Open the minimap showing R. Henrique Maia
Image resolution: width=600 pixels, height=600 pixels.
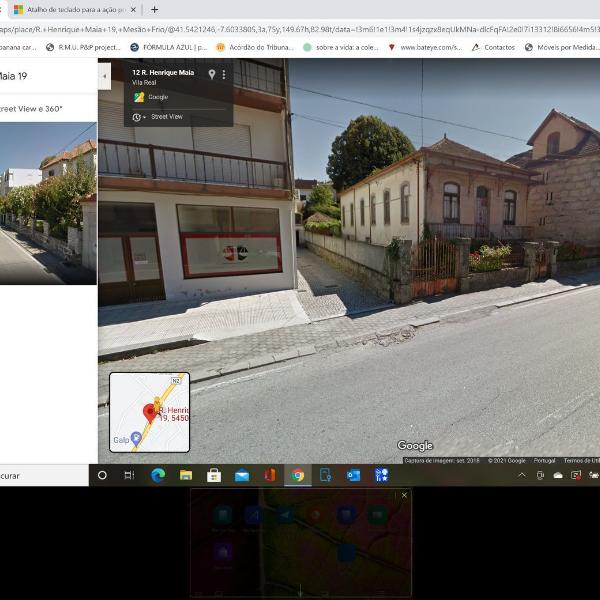149,412
